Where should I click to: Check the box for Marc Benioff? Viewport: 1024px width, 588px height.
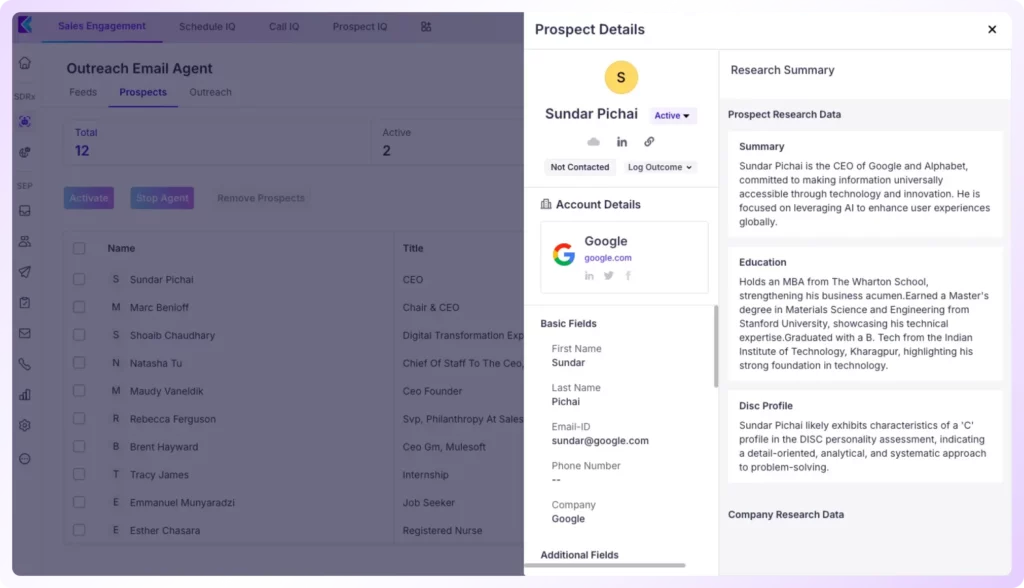[79, 307]
